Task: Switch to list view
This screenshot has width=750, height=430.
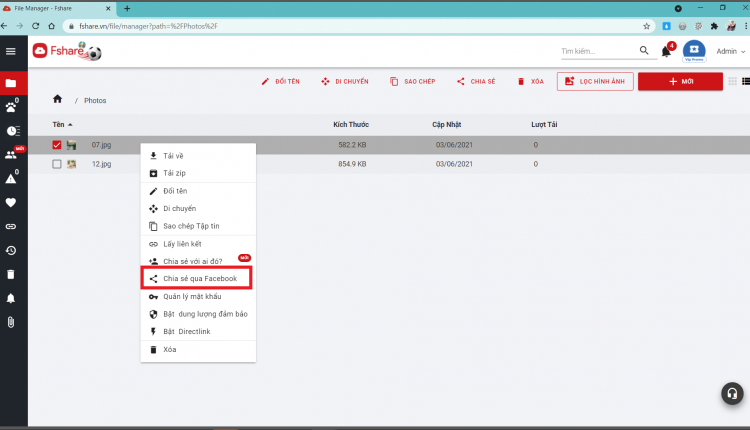Action: 746,81
